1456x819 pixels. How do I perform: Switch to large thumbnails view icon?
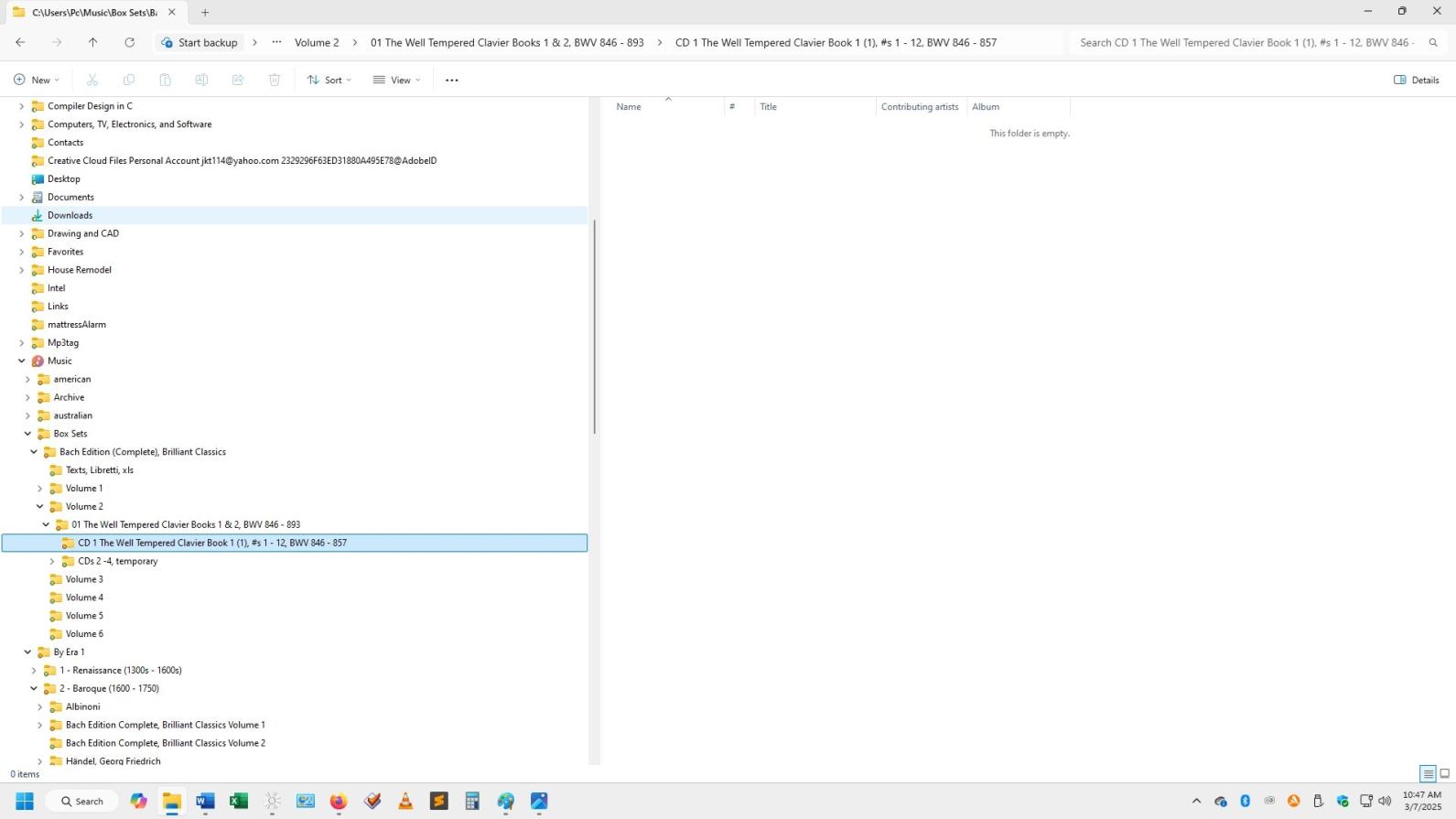tap(1445, 774)
